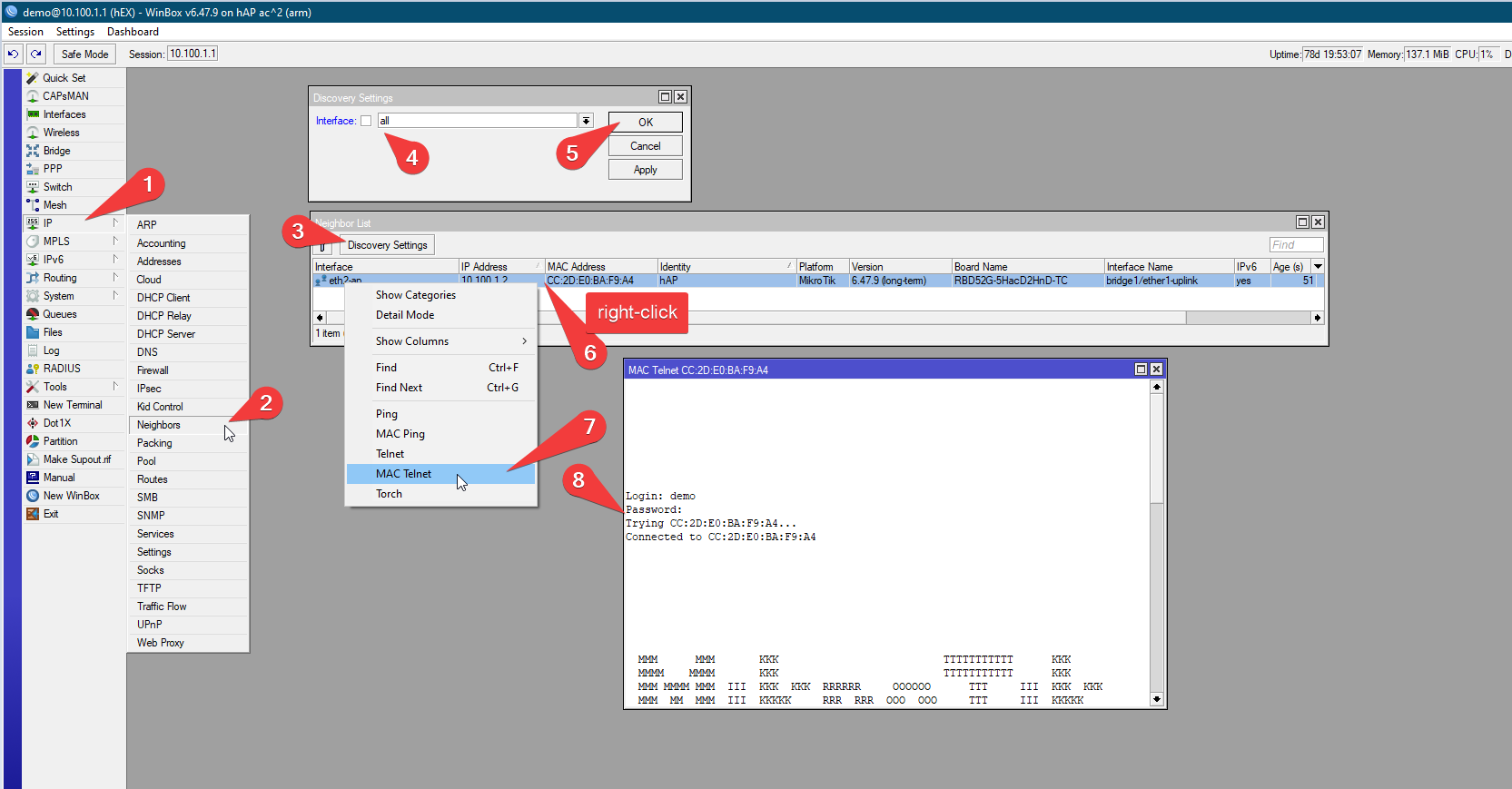Click Apply in Discovery Settings

(646, 170)
